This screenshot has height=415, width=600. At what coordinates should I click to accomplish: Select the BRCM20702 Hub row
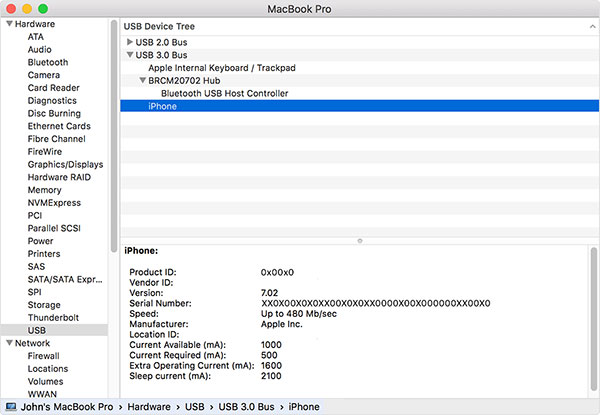pyautogui.click(x=360, y=80)
